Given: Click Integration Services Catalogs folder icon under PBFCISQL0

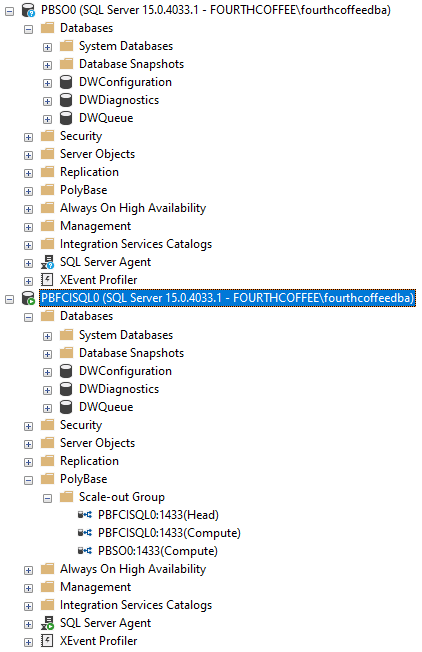Looking at the screenshot, I should coord(47,605).
